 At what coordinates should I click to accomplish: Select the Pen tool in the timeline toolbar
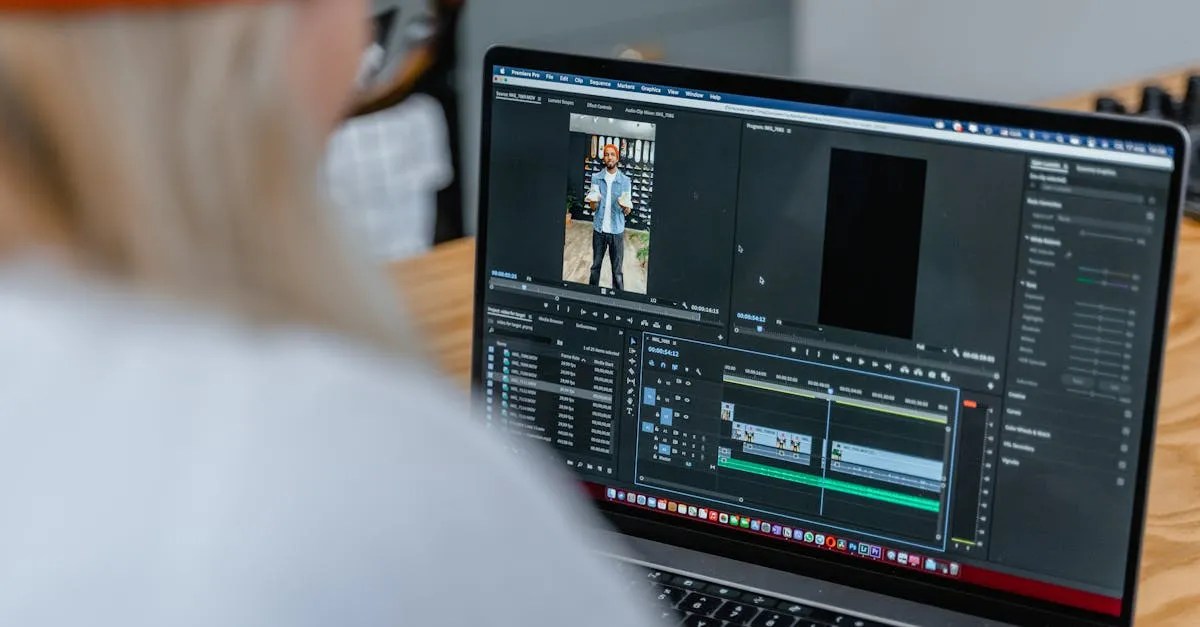click(632, 391)
